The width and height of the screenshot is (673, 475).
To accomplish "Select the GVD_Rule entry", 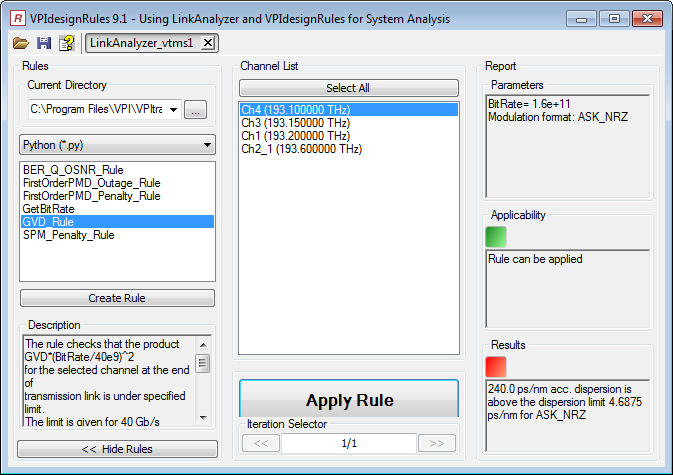I will tap(117, 222).
